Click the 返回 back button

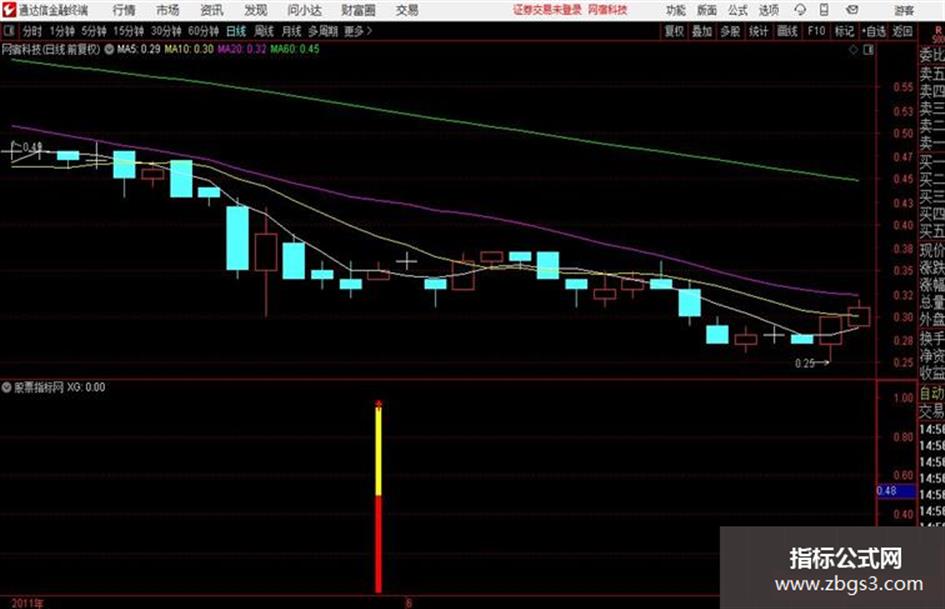(902, 31)
